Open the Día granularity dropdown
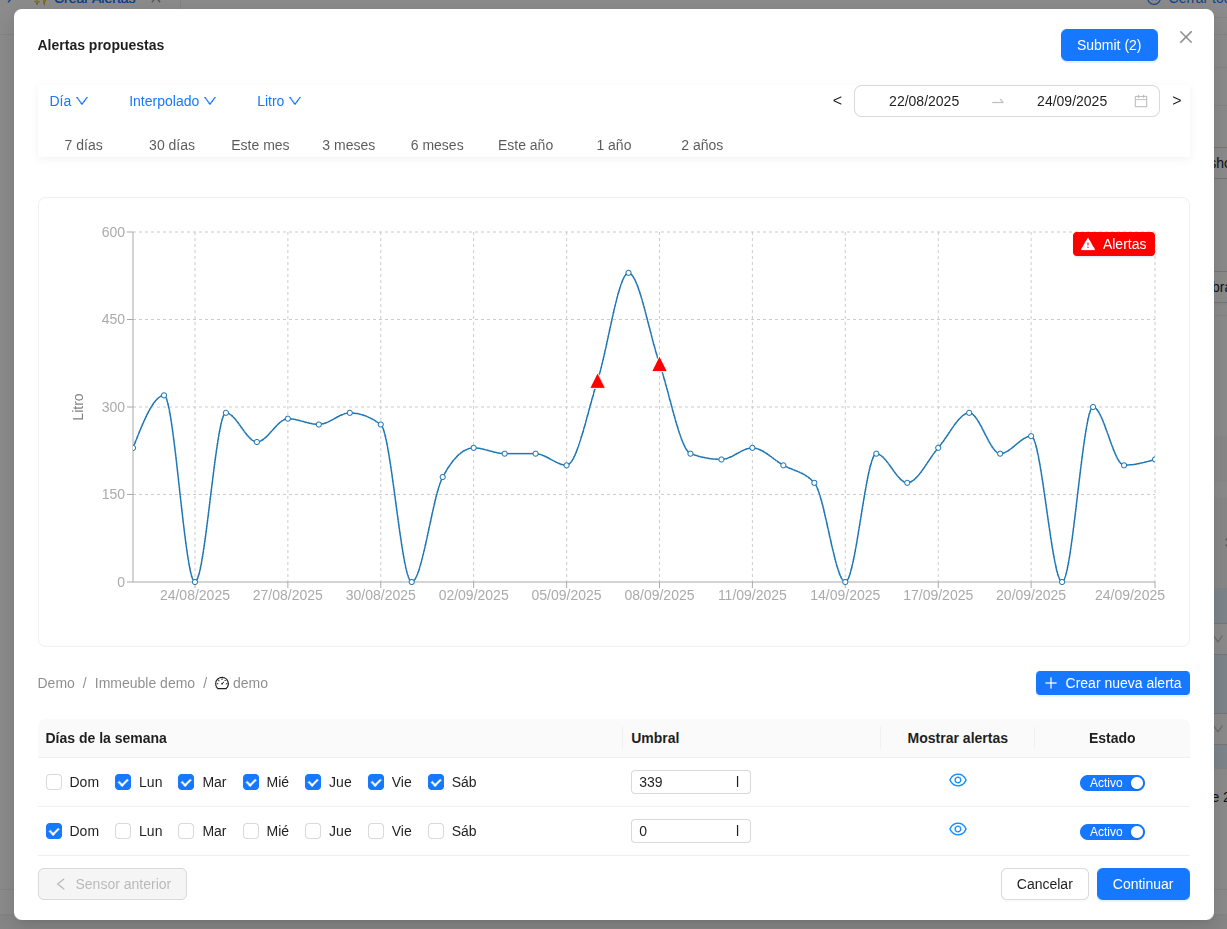This screenshot has height=929, width=1227. 68,101
